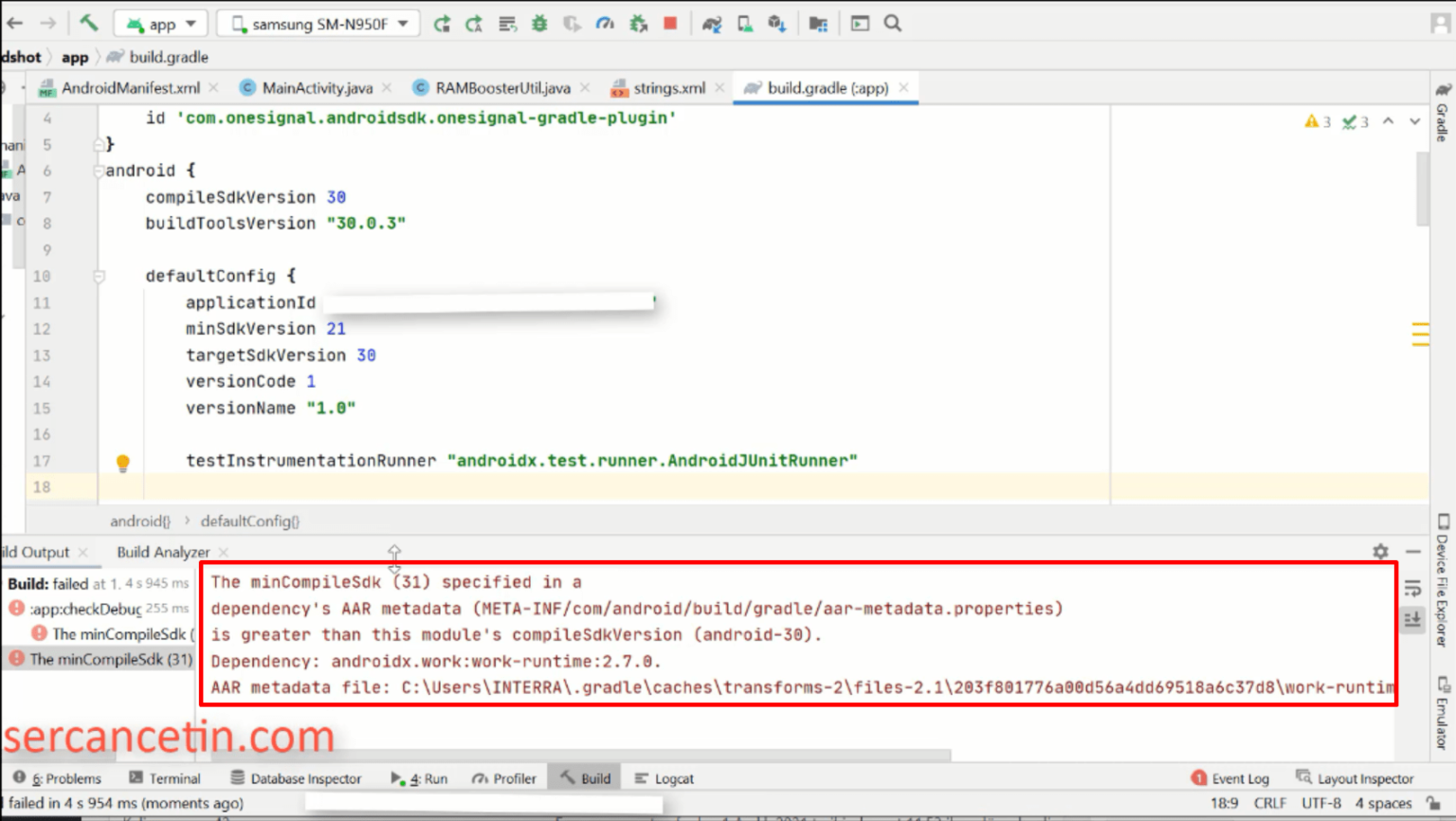
Task: Open the Layout Inspector
Action: tap(1356, 778)
